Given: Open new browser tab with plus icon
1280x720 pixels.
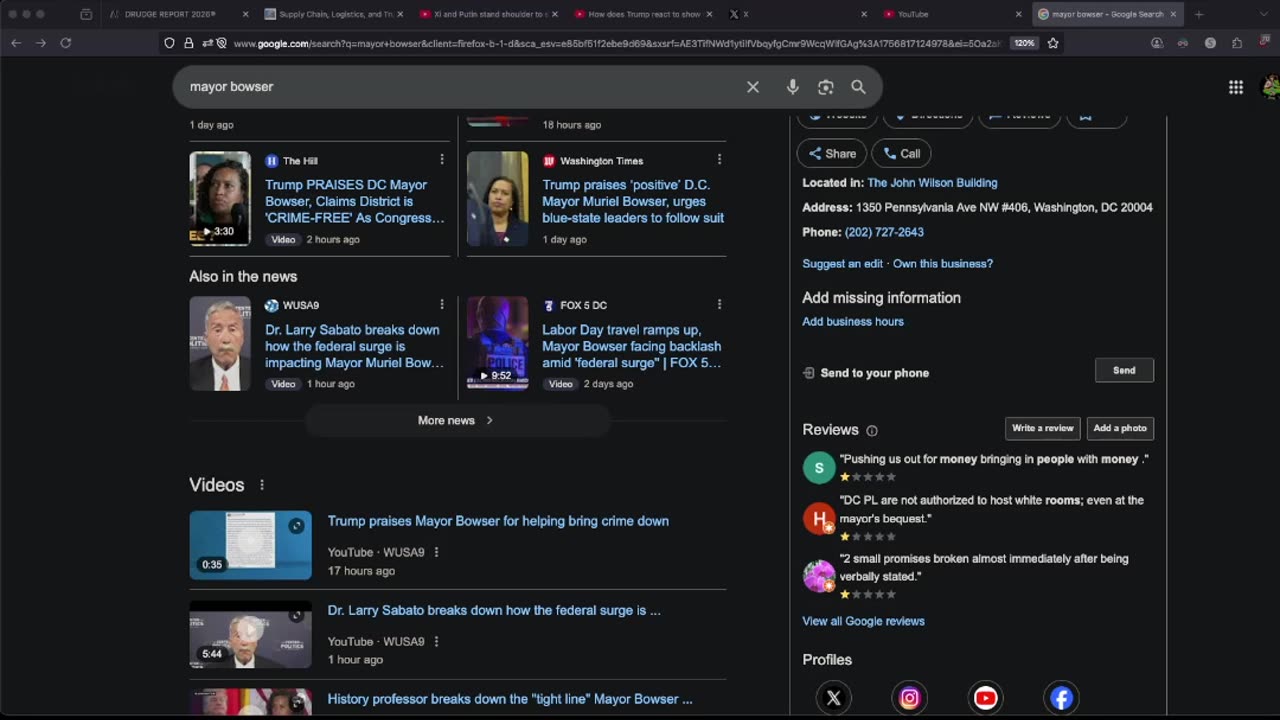Looking at the screenshot, I should click(1199, 14).
